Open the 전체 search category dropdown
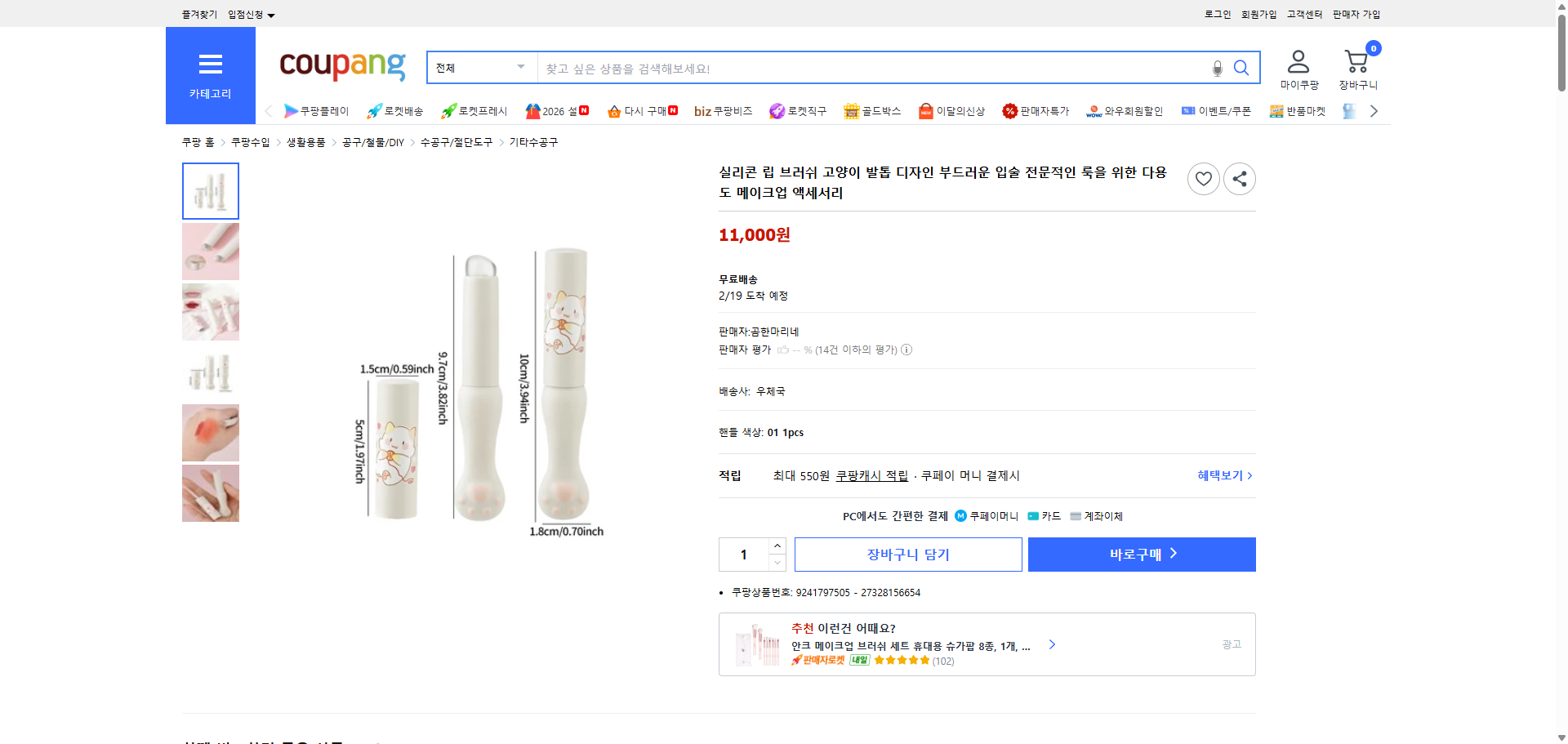 pos(480,68)
